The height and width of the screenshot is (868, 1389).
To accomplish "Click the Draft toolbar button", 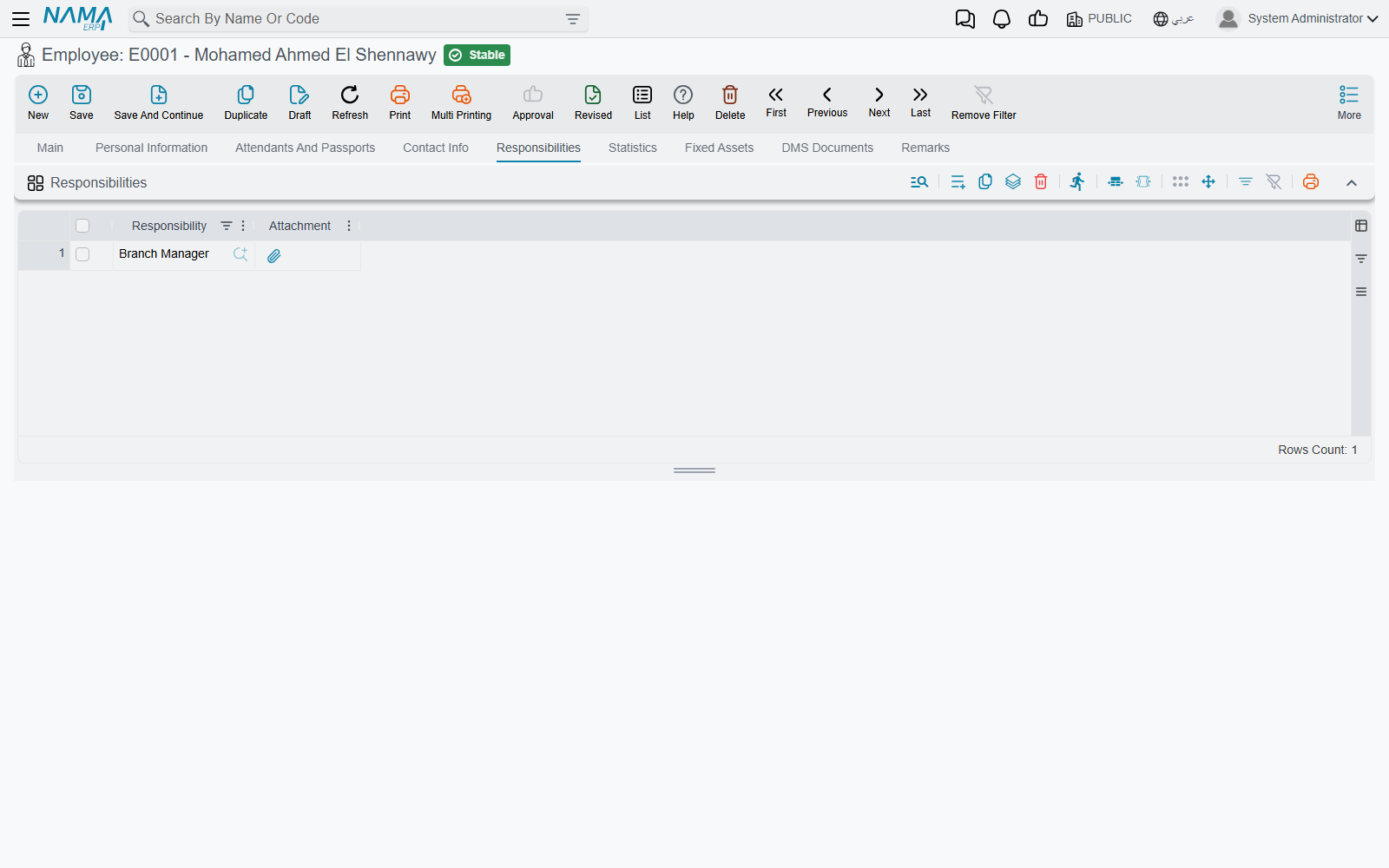I will (x=300, y=102).
